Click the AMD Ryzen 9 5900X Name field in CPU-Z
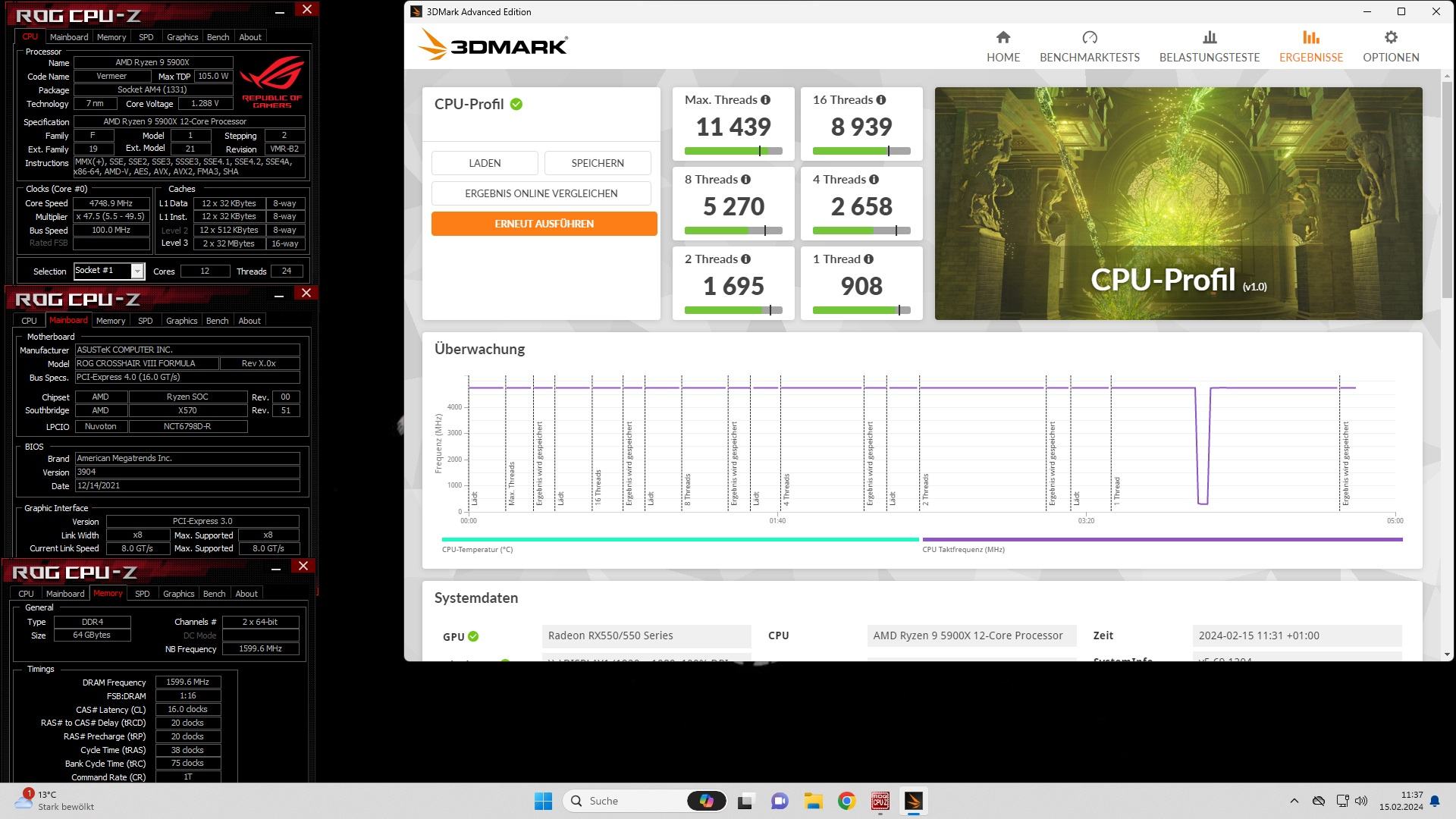Image resolution: width=1456 pixels, height=819 pixels. 152,63
